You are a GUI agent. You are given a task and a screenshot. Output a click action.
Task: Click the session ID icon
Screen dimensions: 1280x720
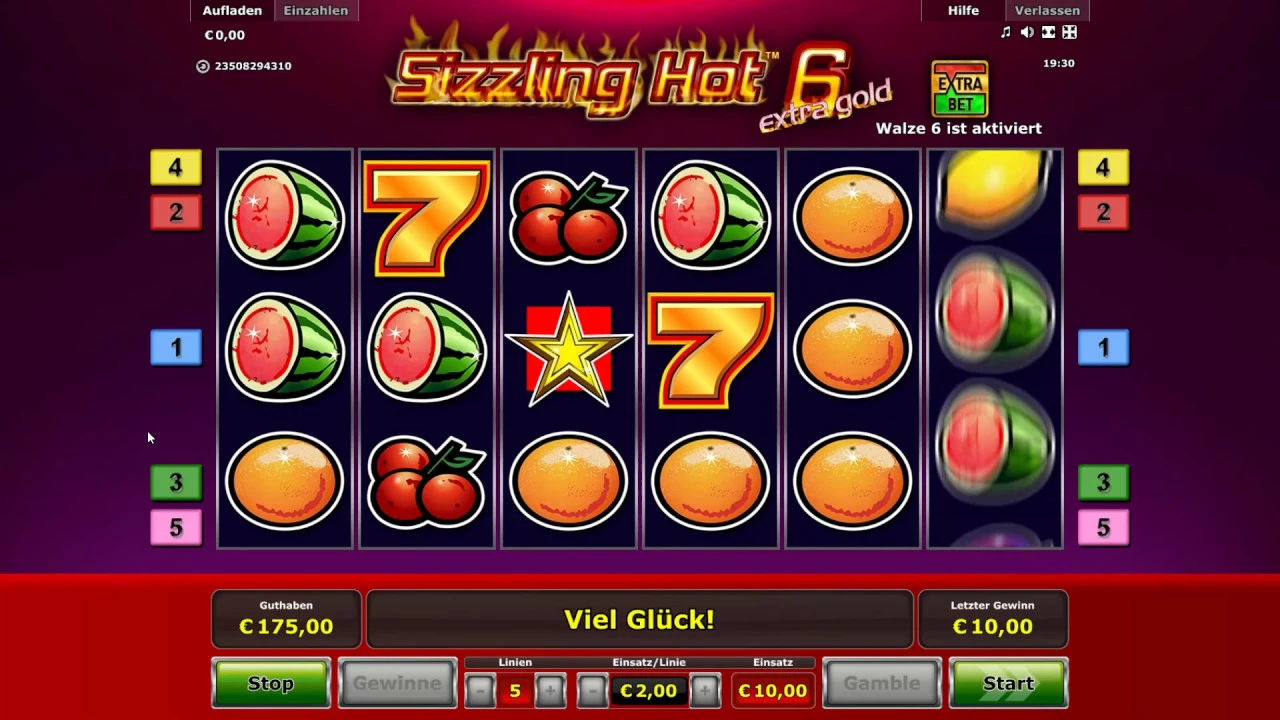[203, 66]
